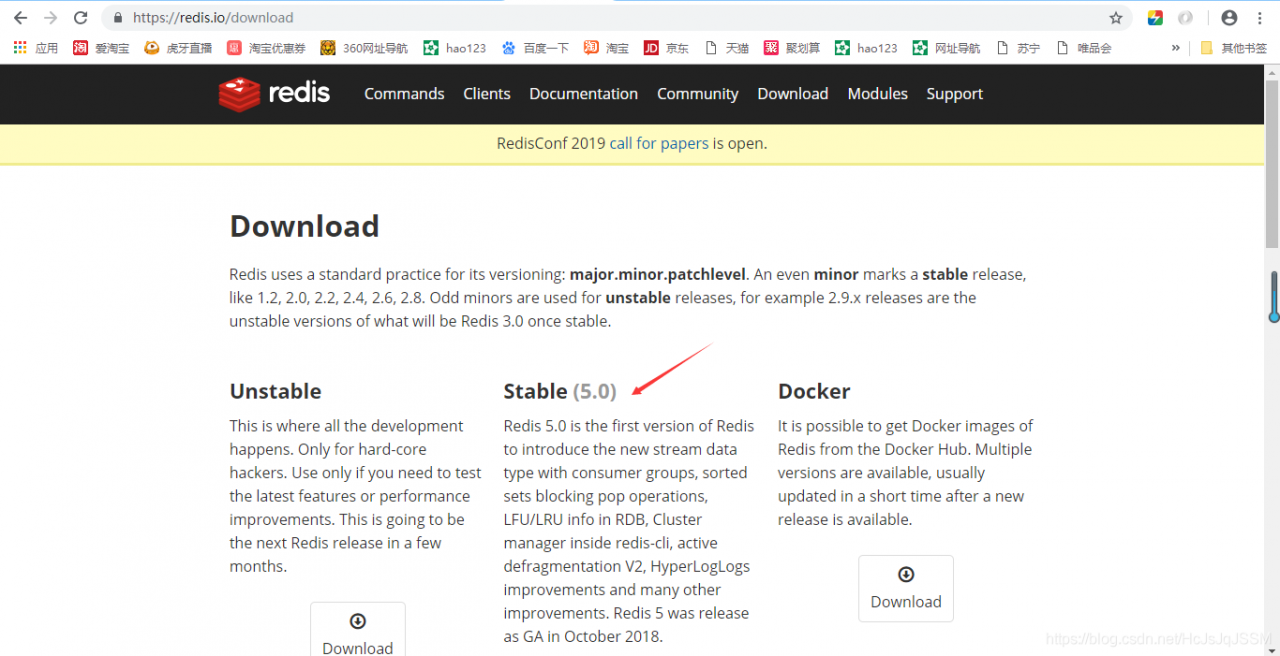Screen dimensions: 1280x656
Task: Reload the redis.io page
Action: coord(81,18)
